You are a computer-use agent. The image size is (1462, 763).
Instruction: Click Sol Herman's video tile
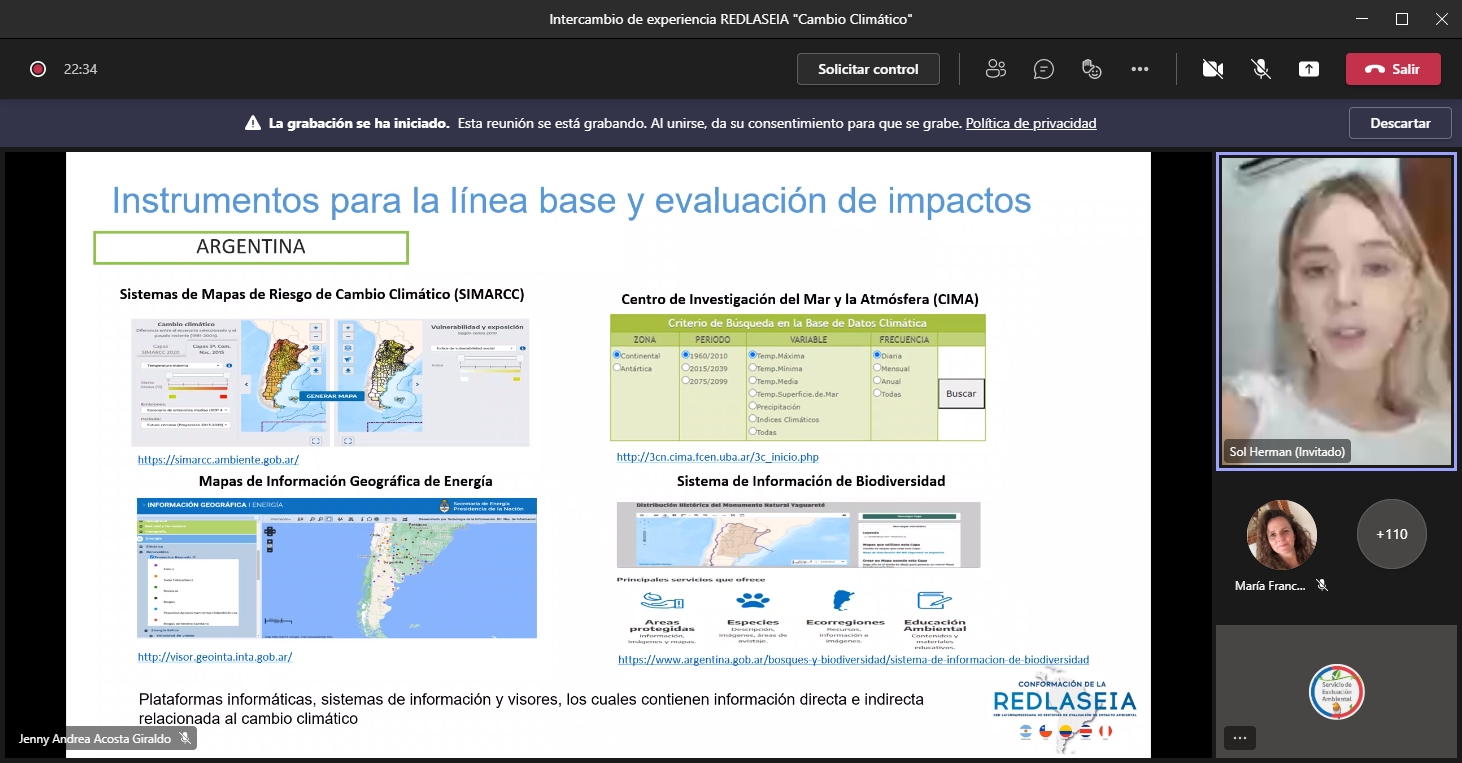tap(1336, 310)
